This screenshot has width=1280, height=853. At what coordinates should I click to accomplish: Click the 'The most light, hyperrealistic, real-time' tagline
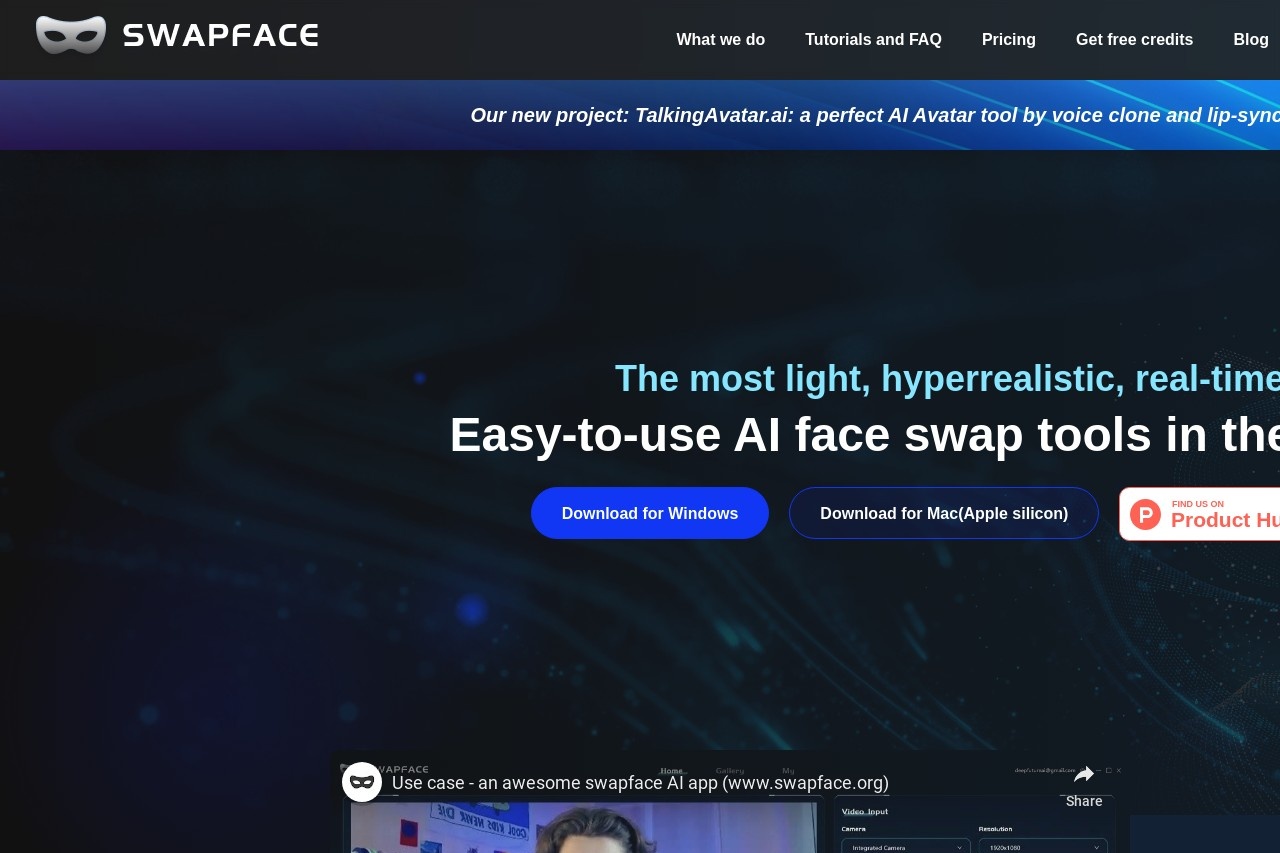click(947, 379)
